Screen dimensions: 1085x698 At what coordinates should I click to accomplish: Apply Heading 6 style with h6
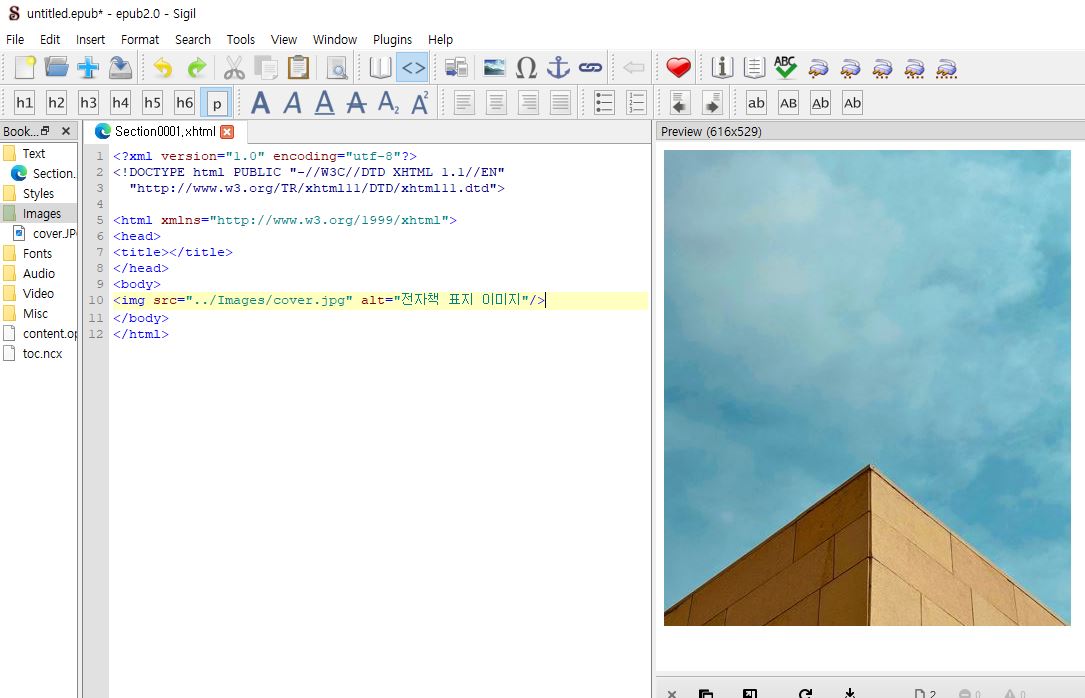click(184, 103)
